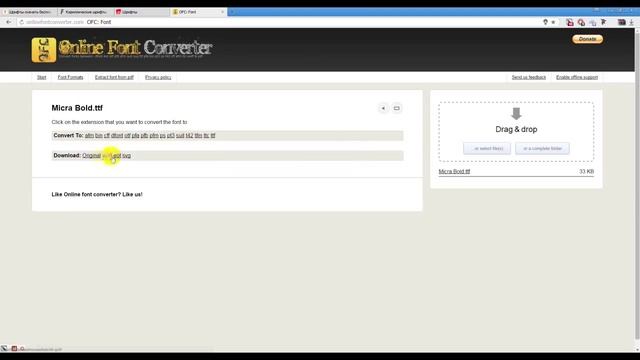Screen dimensions: 640x360
Task: Click the left arrow icon beside Micra Bold.ttf
Action: pyautogui.click(x=383, y=108)
